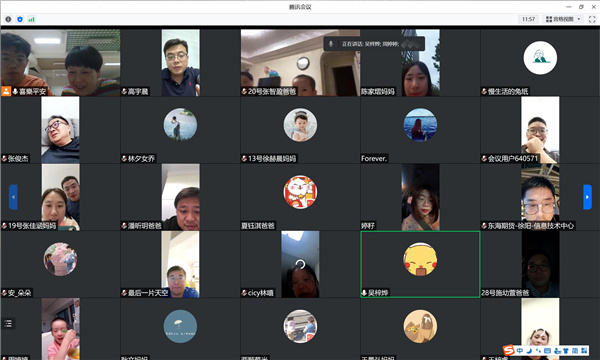
Task: Click muted mic icon beside 会议用户640571
Action: [x=484, y=158]
